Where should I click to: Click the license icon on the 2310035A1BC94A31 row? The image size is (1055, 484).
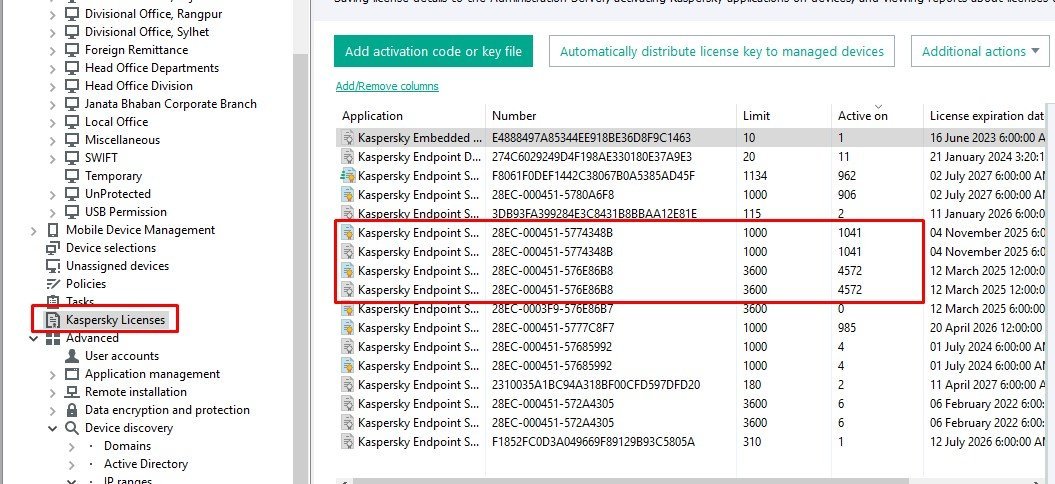[348, 385]
